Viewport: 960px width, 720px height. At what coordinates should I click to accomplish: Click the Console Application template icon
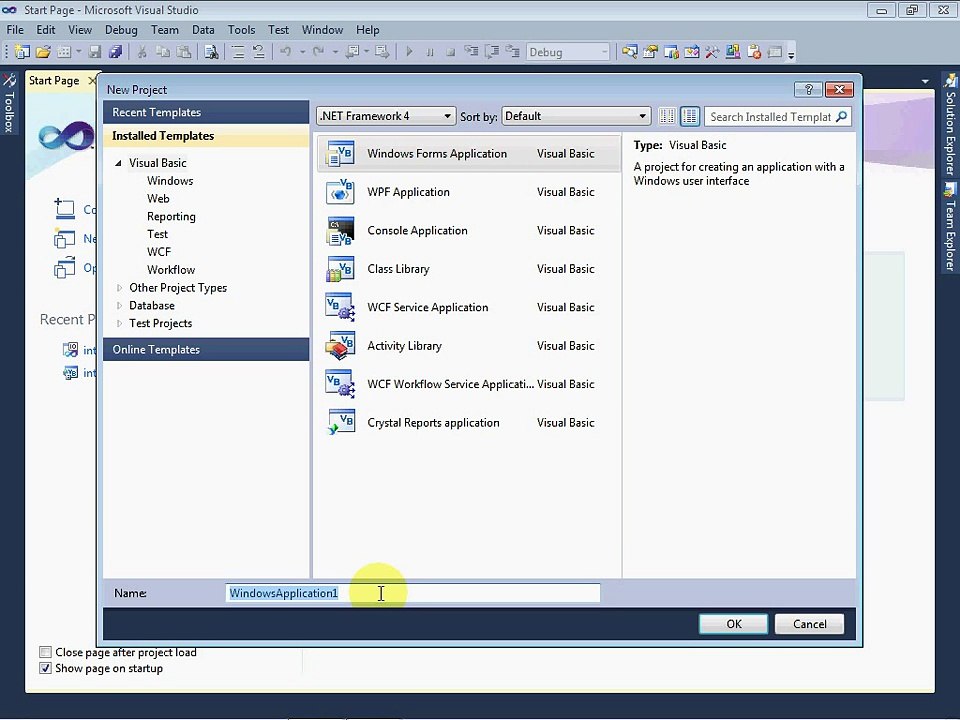point(340,231)
